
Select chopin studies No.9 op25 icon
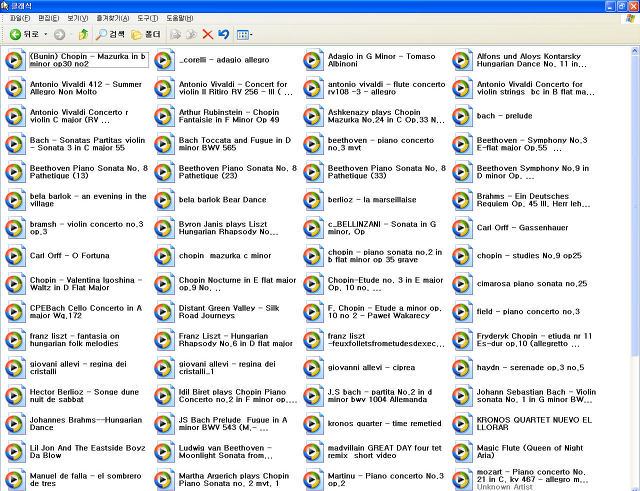point(462,256)
